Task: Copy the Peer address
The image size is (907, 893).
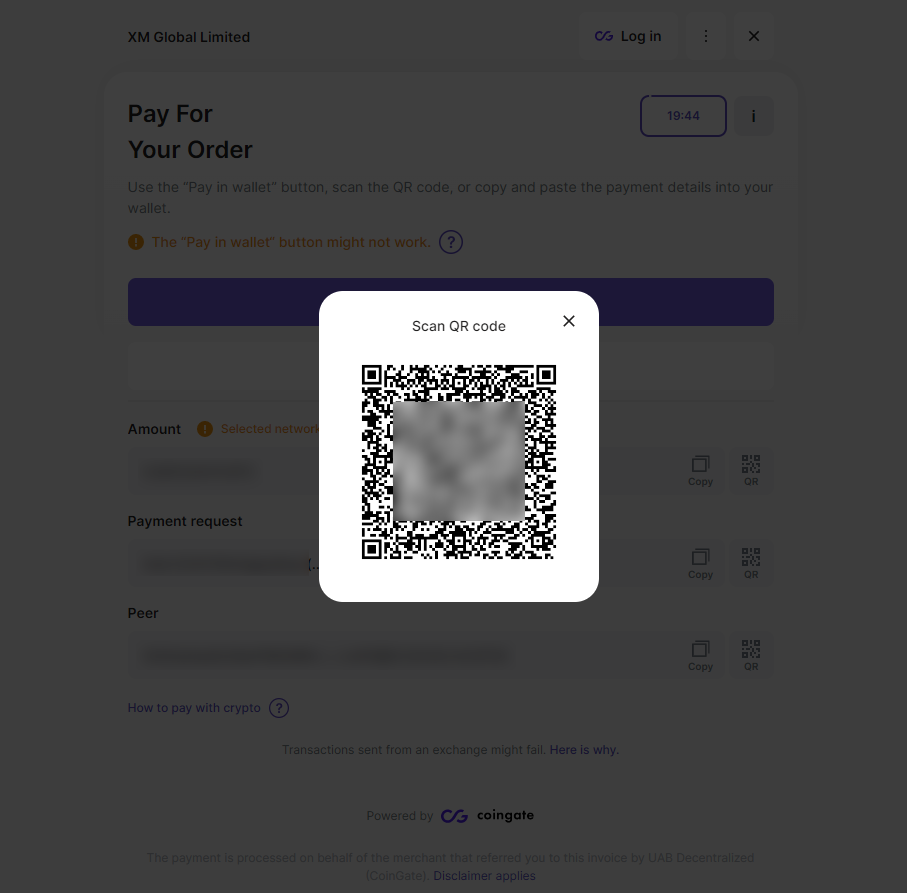Action: (x=700, y=655)
